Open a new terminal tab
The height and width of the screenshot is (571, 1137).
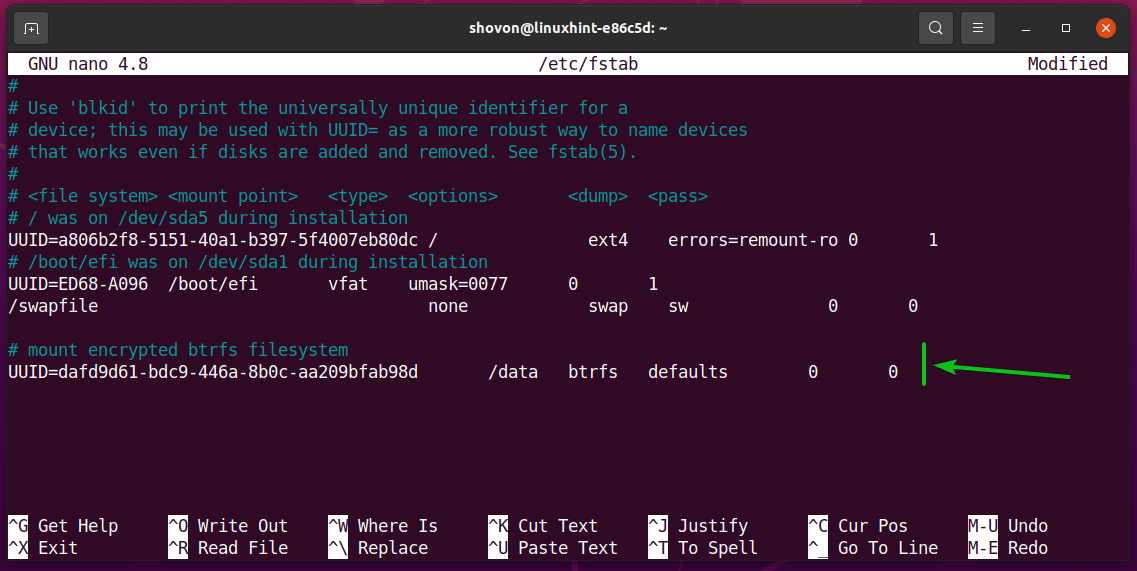[32, 28]
